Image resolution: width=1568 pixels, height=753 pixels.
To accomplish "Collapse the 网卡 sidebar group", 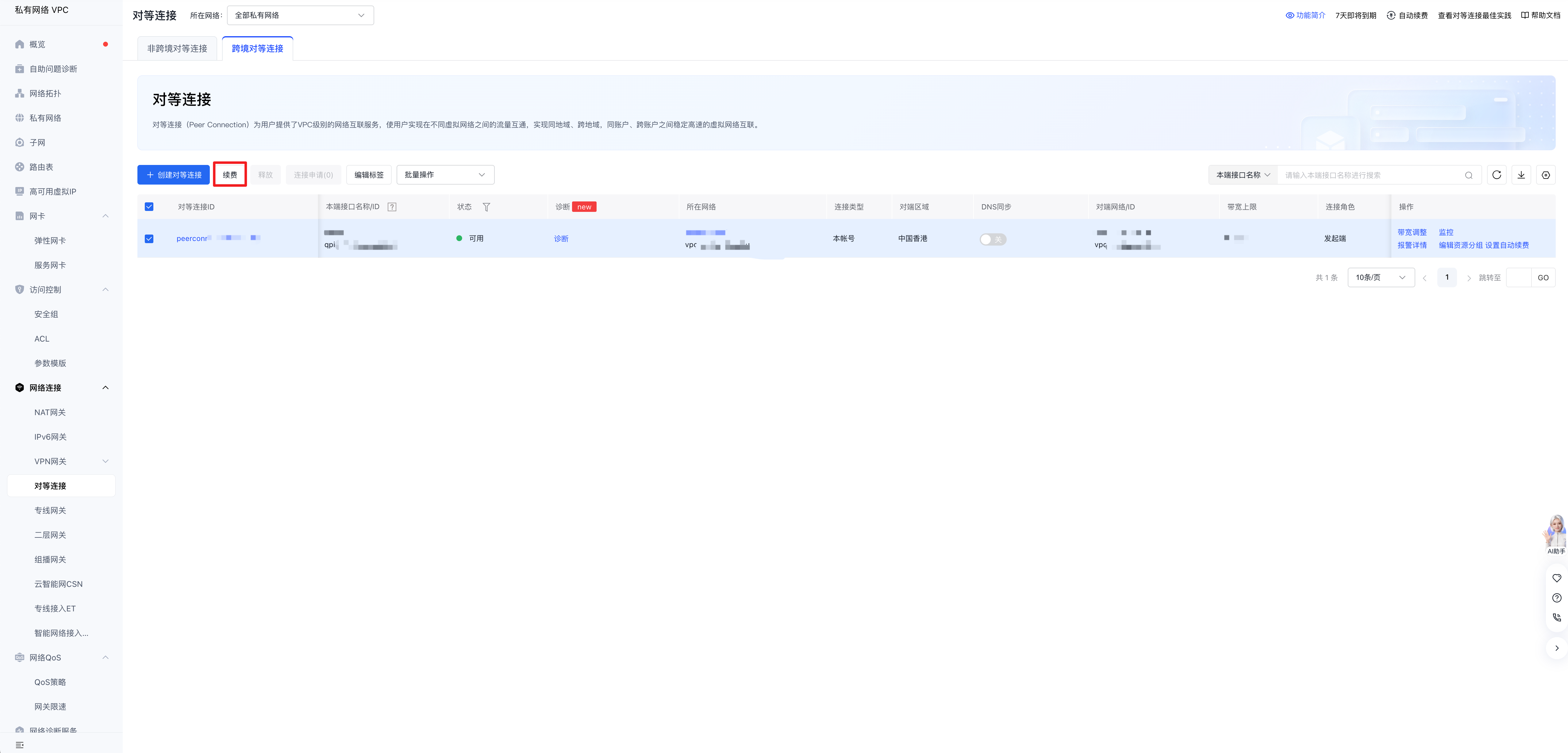I will 105,216.
